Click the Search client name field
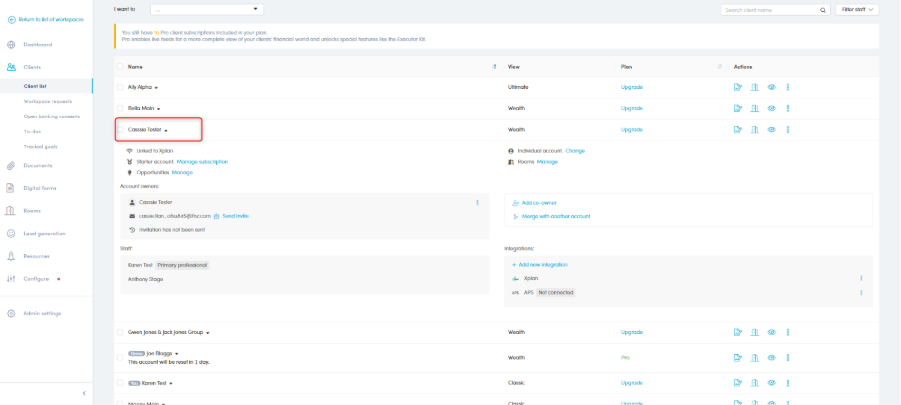 coord(770,10)
